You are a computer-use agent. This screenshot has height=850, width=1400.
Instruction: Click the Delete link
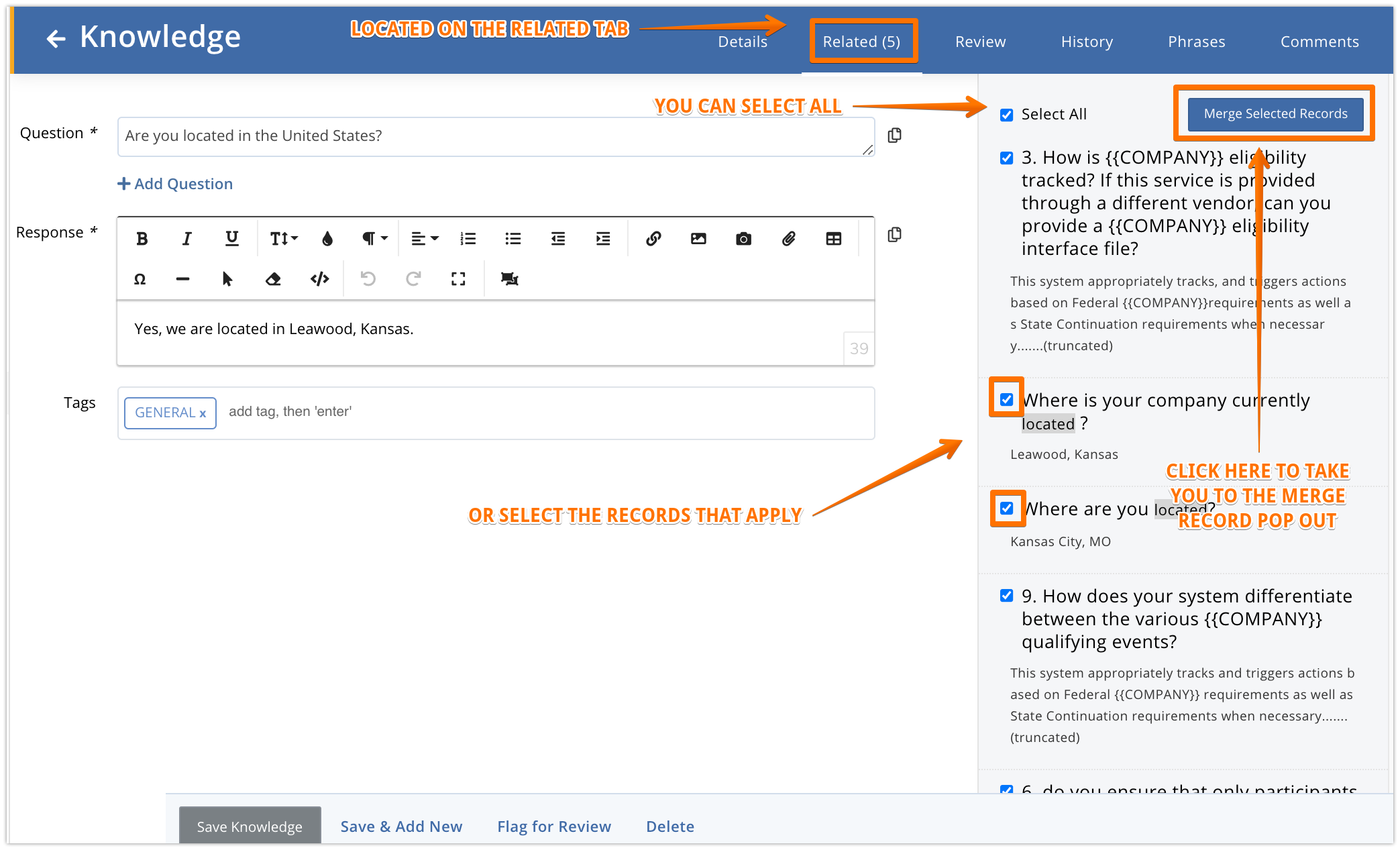point(670,827)
